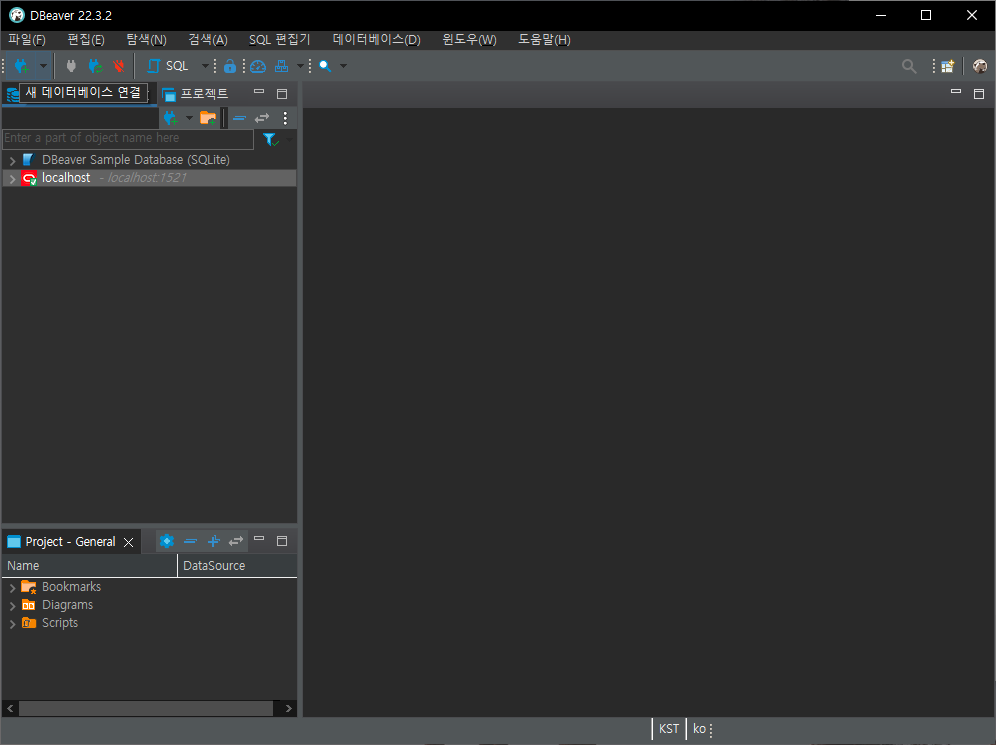
Task: Click the driver manager network icon
Action: [x=281, y=66]
